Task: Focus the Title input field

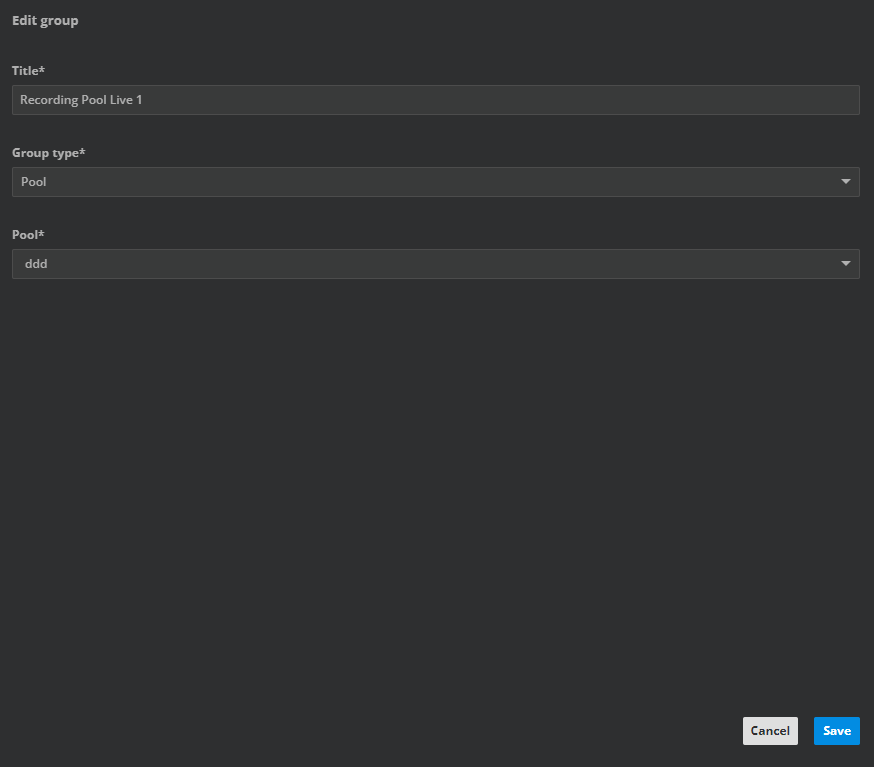Action: coord(435,100)
